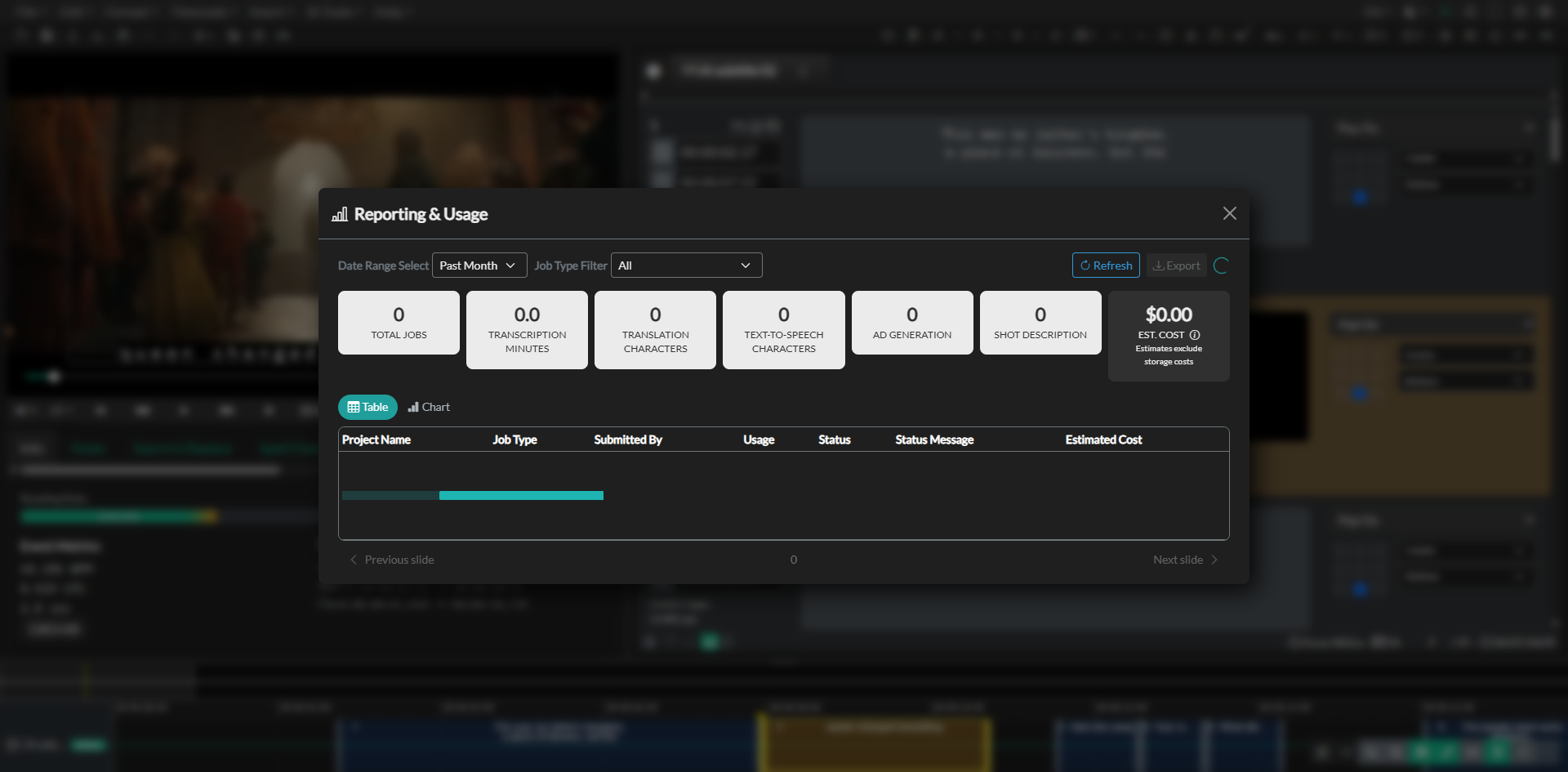
Task: Sort by Status Message column header
Action: coord(934,440)
